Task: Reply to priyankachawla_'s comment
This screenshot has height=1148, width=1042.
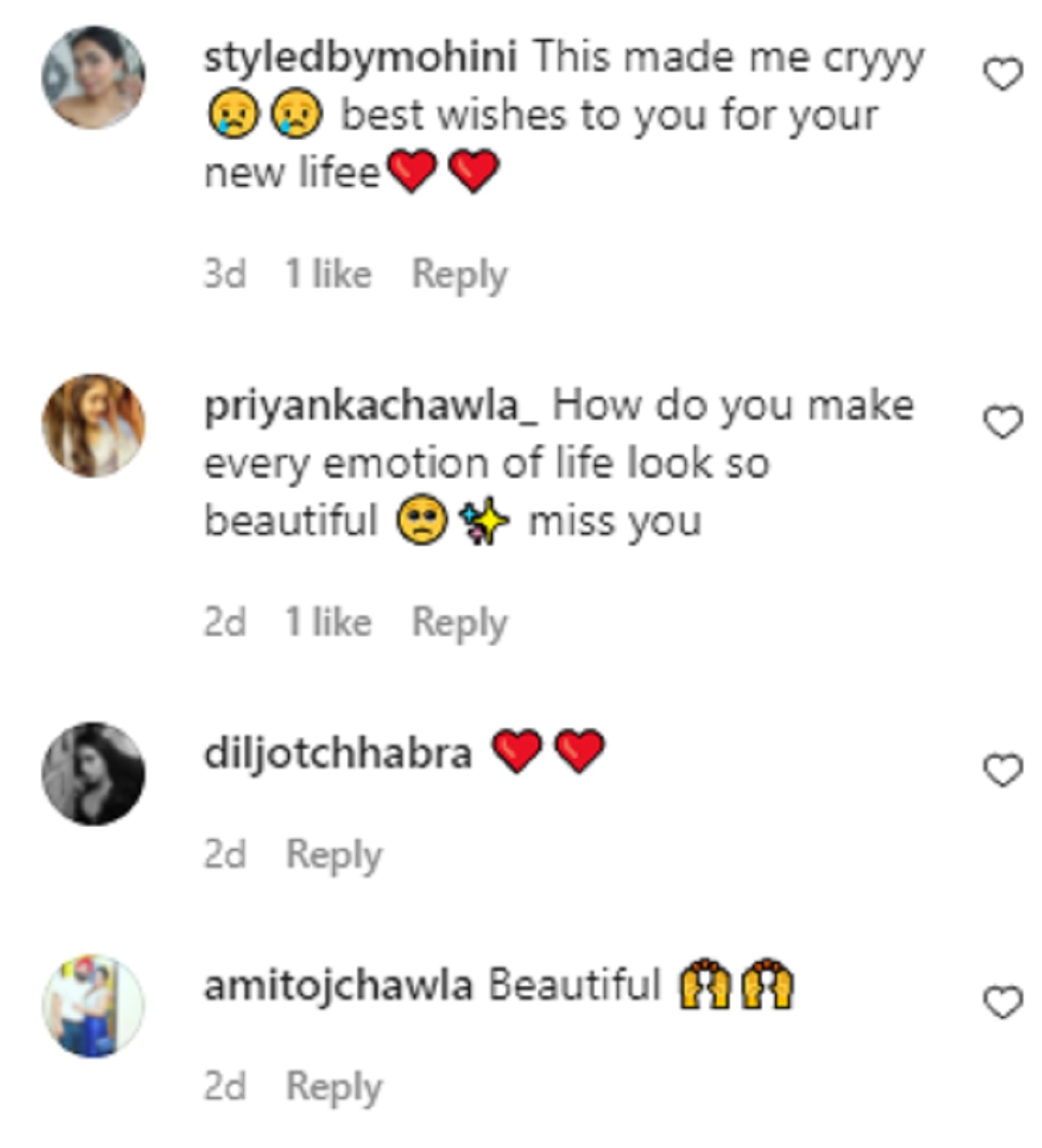Action: pos(458,623)
